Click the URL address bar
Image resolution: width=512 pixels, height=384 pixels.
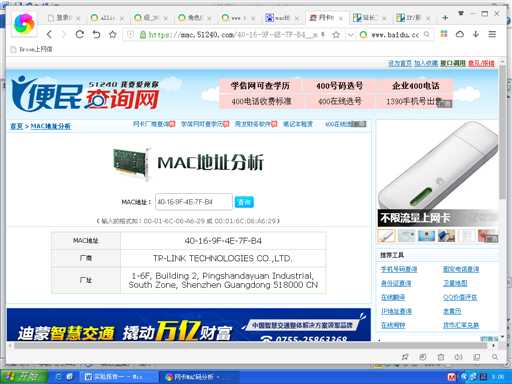click(233, 35)
